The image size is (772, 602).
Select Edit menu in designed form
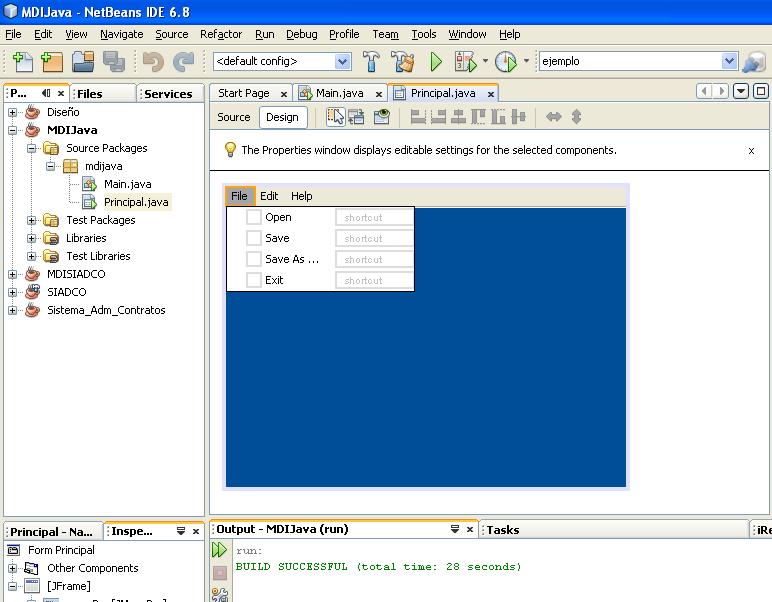tap(269, 196)
